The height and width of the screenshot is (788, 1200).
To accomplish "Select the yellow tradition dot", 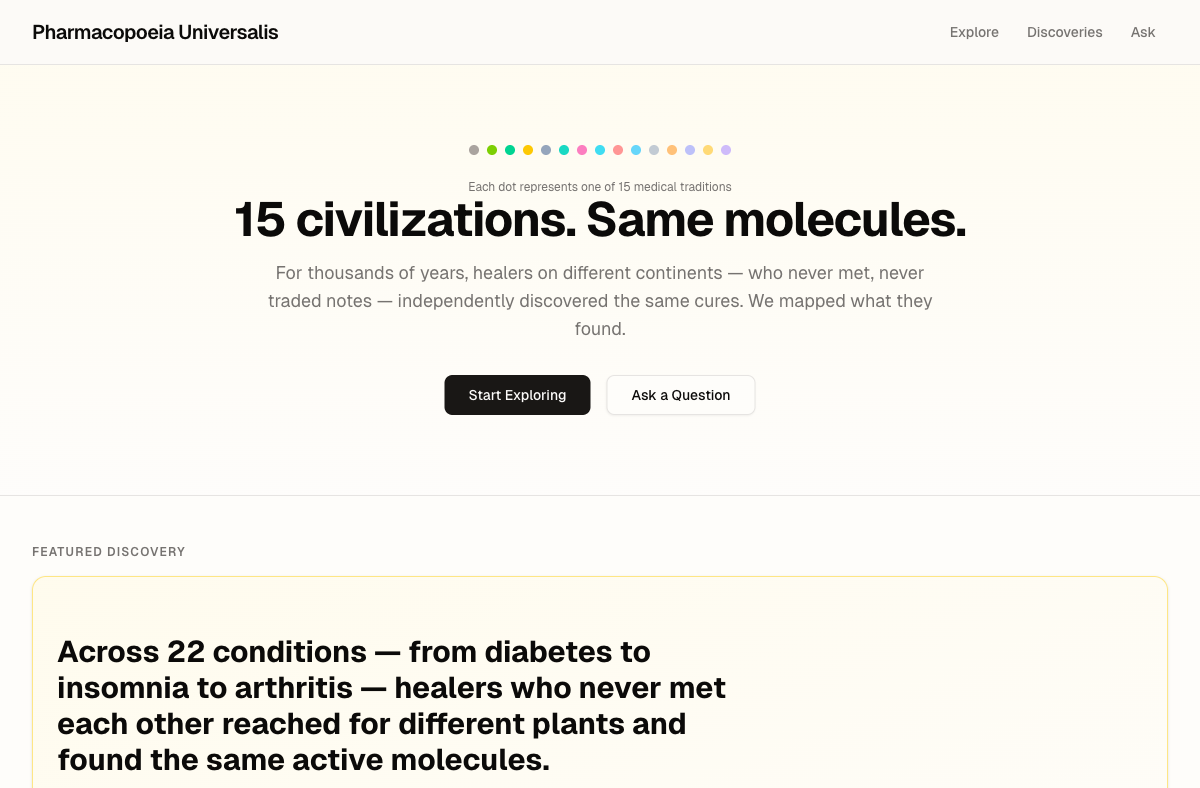I will point(527,150).
